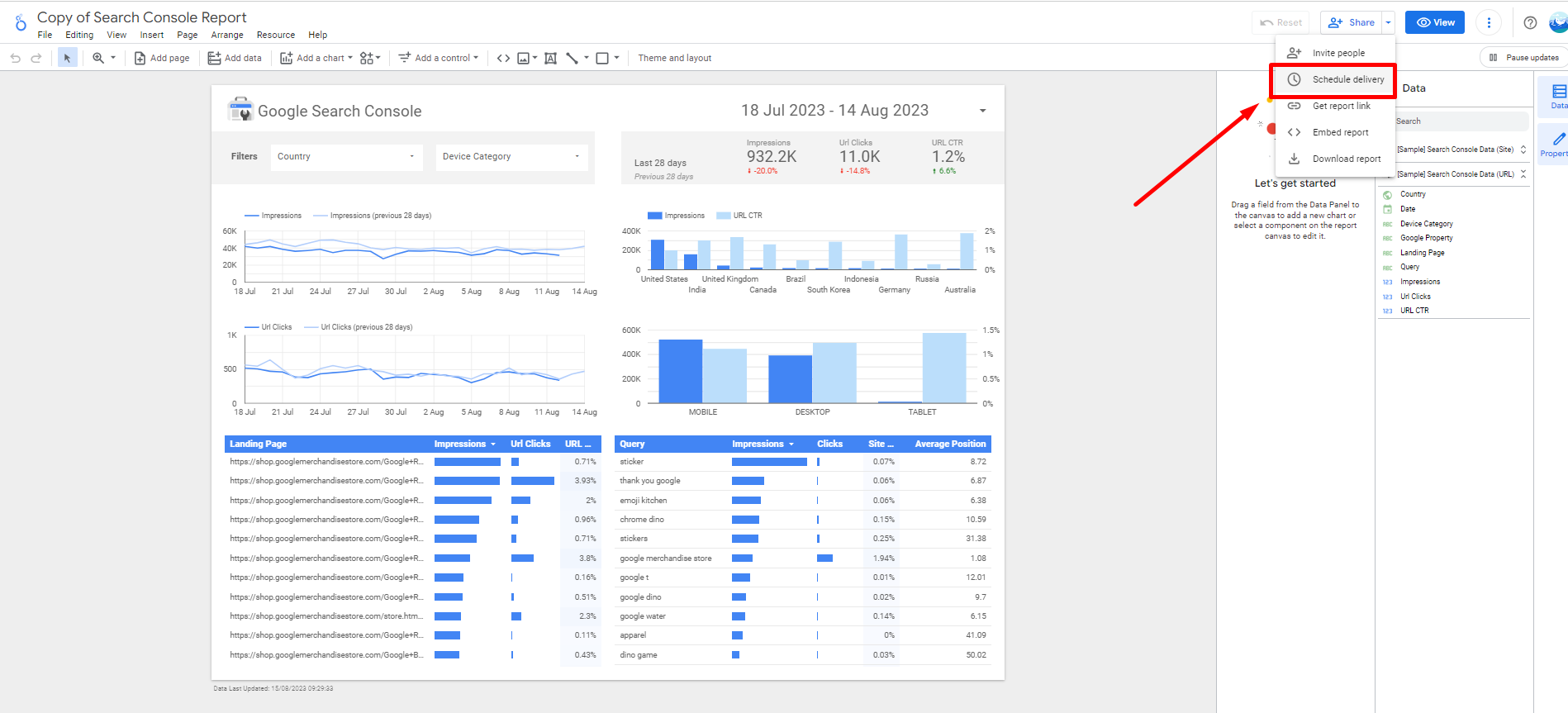This screenshot has height=713, width=1568.
Task: Open the Resource menu
Action: 276,35
